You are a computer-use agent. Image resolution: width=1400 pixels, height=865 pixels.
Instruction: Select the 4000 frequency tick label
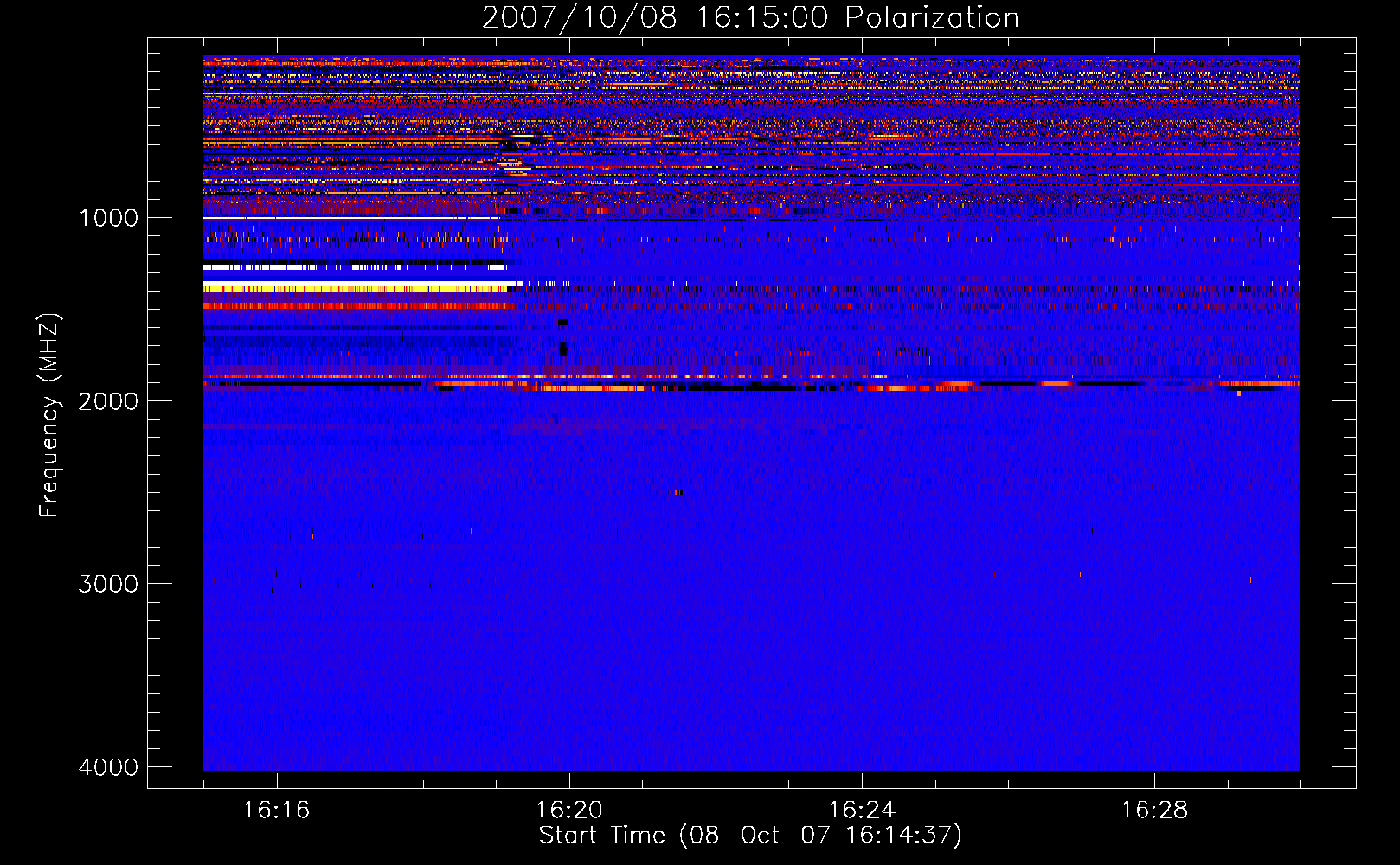[x=108, y=767]
